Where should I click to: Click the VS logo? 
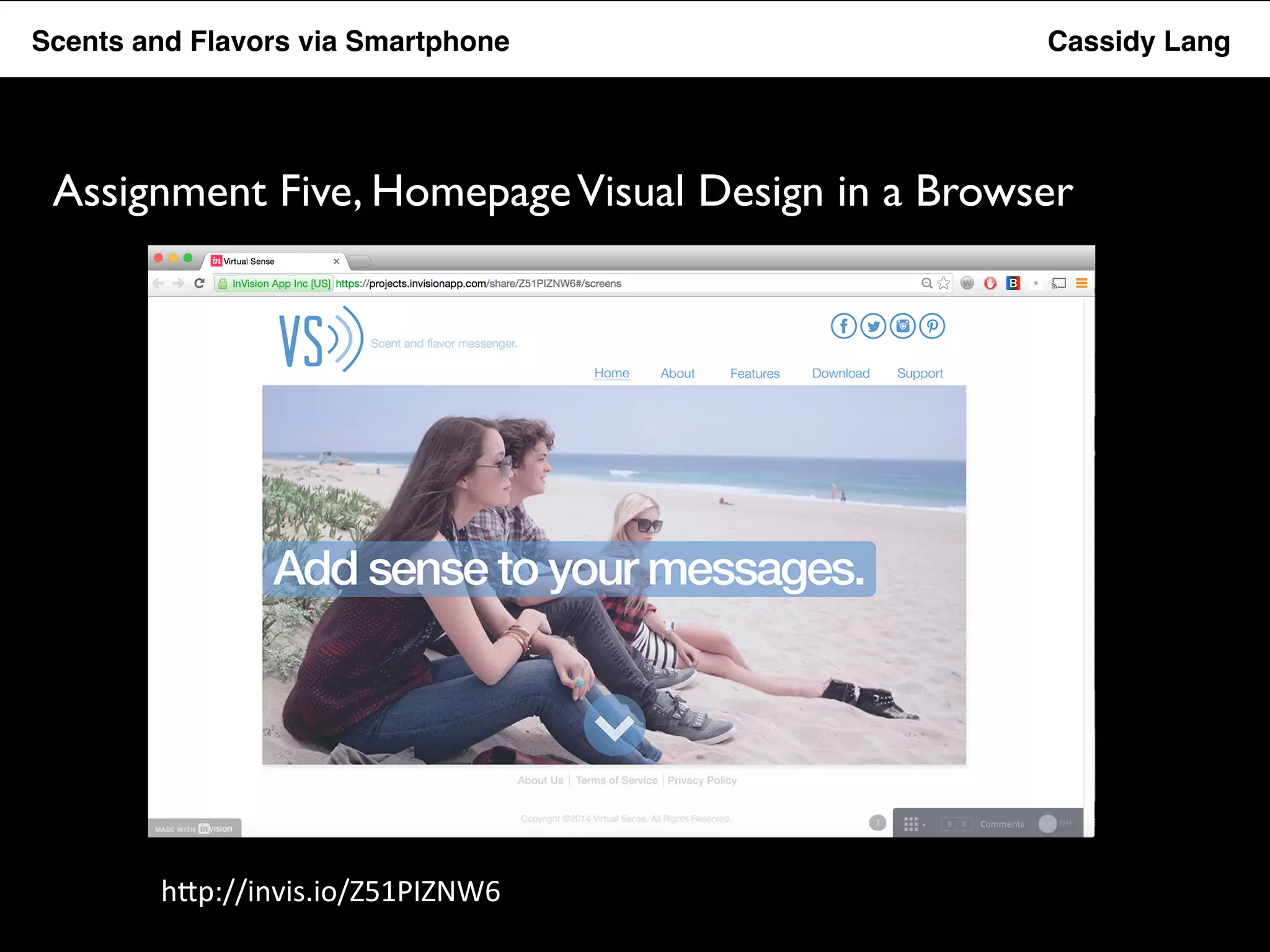coord(321,339)
